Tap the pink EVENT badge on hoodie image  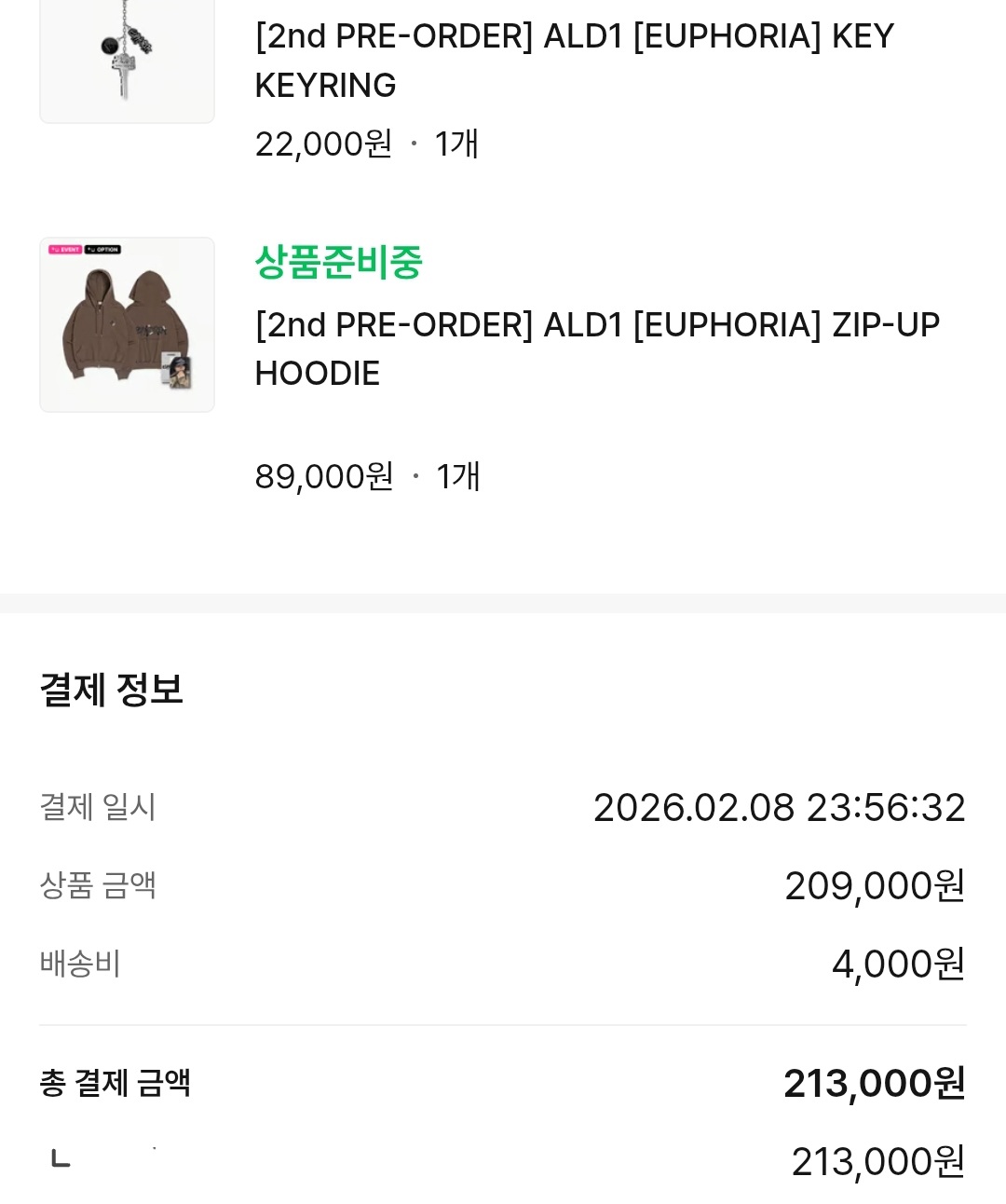(x=65, y=250)
